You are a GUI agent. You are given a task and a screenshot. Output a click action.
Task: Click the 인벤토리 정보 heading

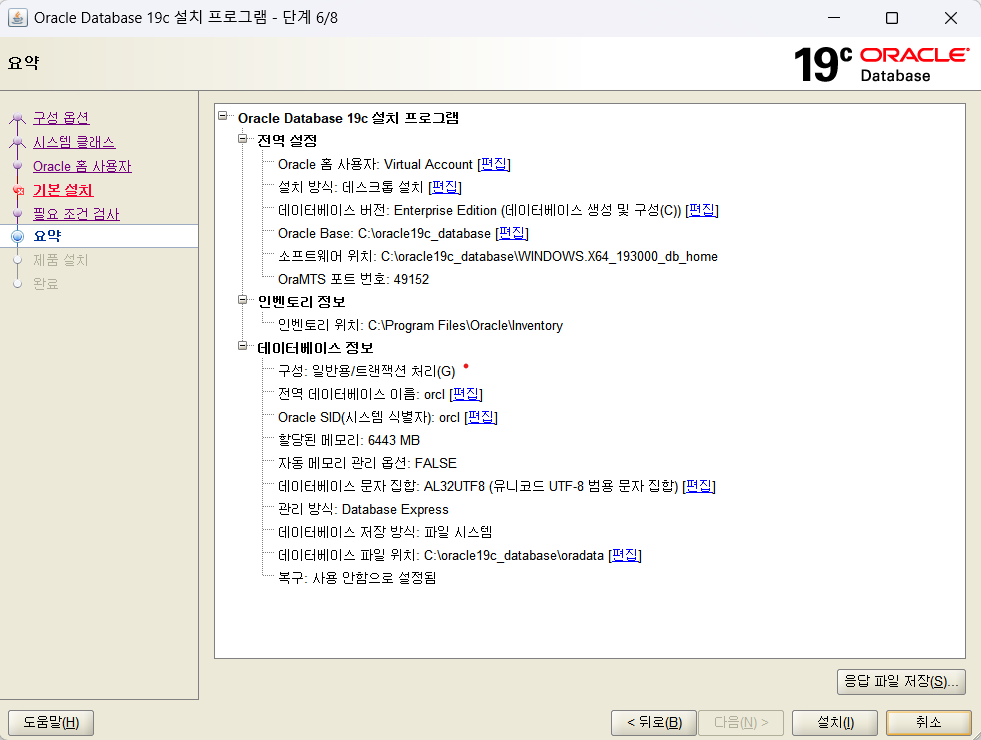tap(302, 302)
